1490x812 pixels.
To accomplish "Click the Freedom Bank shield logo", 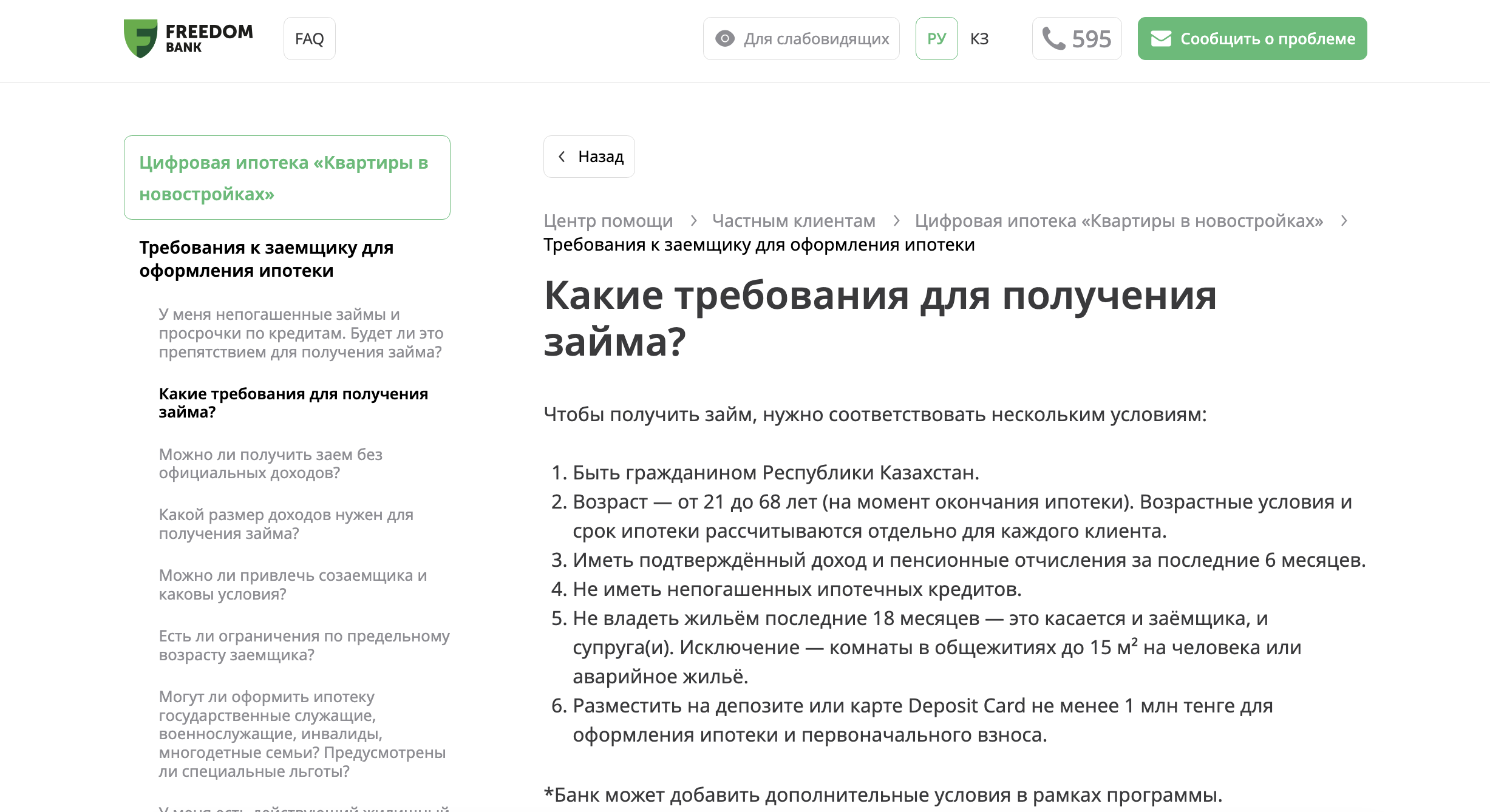I will point(140,38).
